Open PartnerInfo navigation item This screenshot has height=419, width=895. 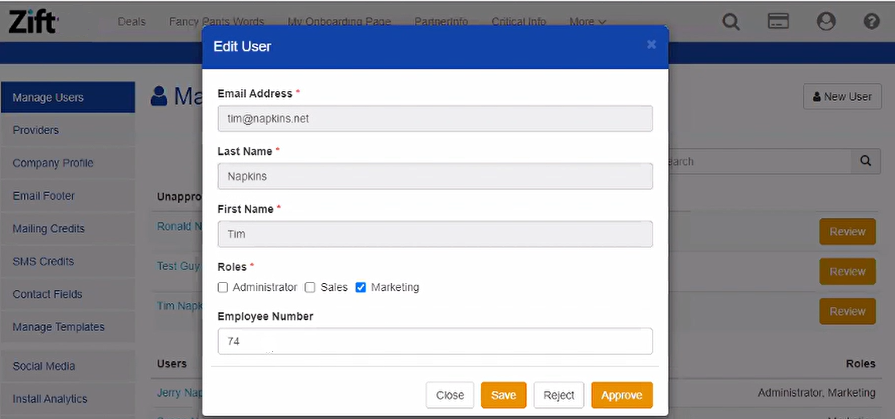(441, 22)
